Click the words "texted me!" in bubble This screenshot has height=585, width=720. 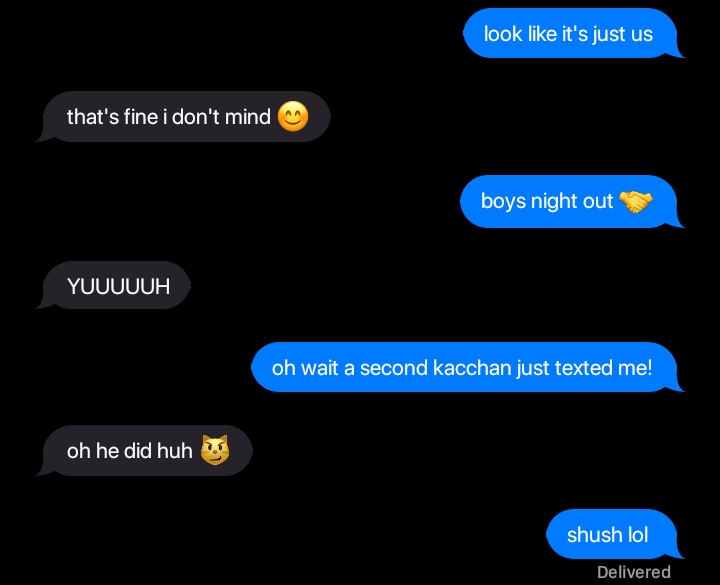coord(603,368)
